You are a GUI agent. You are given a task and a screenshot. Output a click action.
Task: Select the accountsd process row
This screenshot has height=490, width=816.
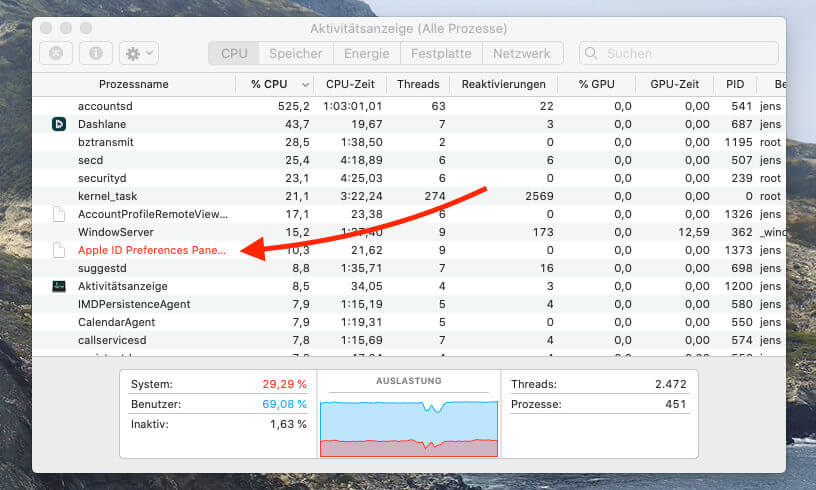pyautogui.click(x=409, y=106)
